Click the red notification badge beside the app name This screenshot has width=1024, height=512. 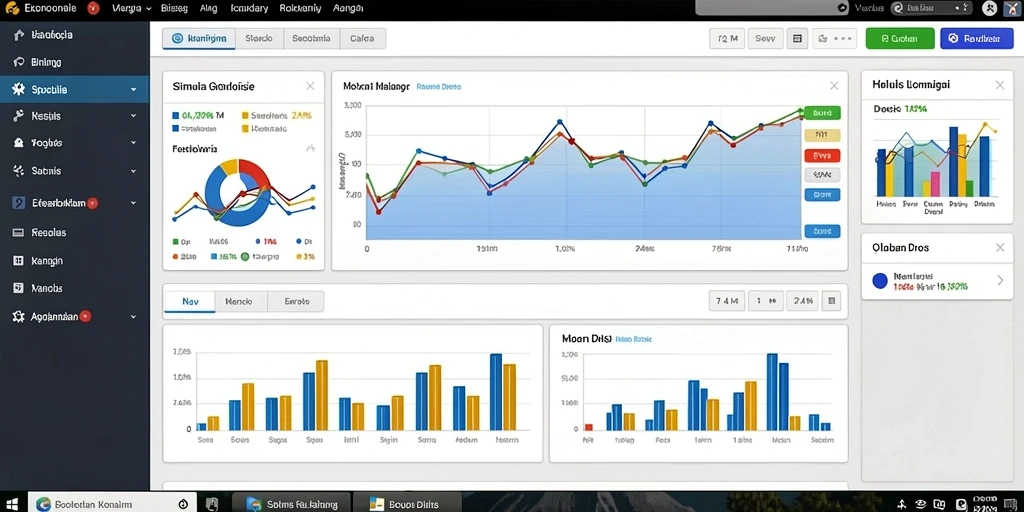point(93,8)
